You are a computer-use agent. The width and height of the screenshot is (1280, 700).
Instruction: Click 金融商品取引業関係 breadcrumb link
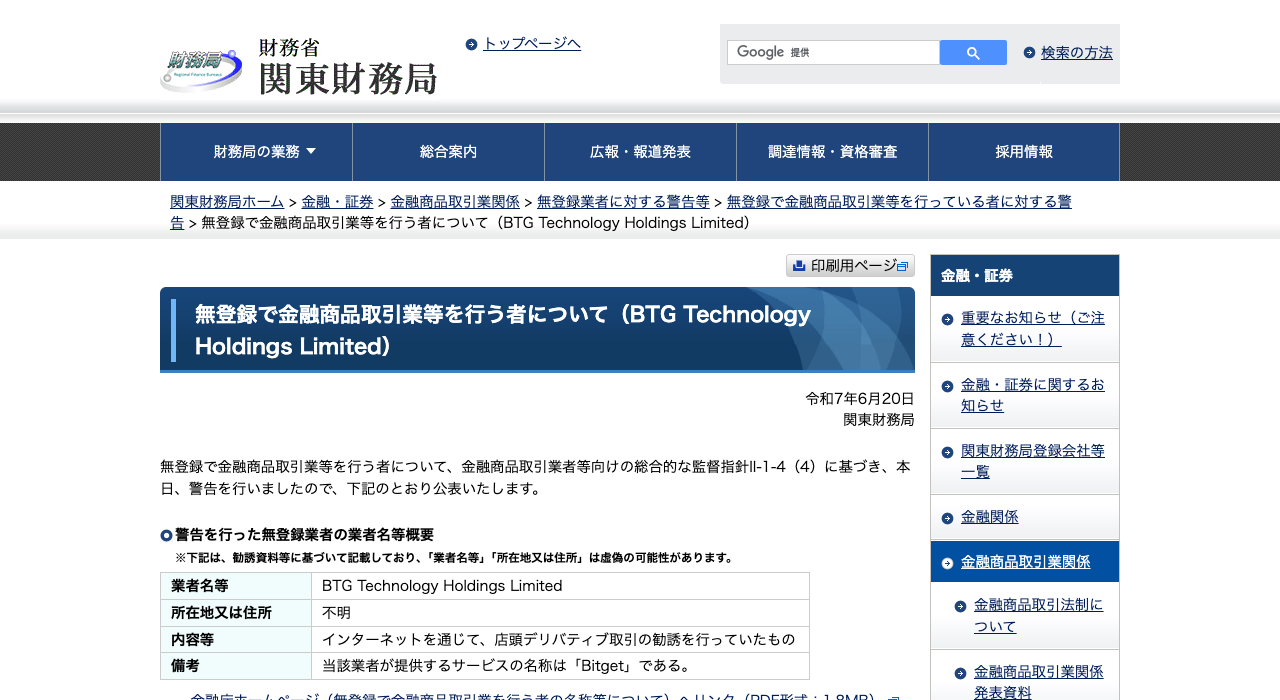pyautogui.click(x=455, y=202)
